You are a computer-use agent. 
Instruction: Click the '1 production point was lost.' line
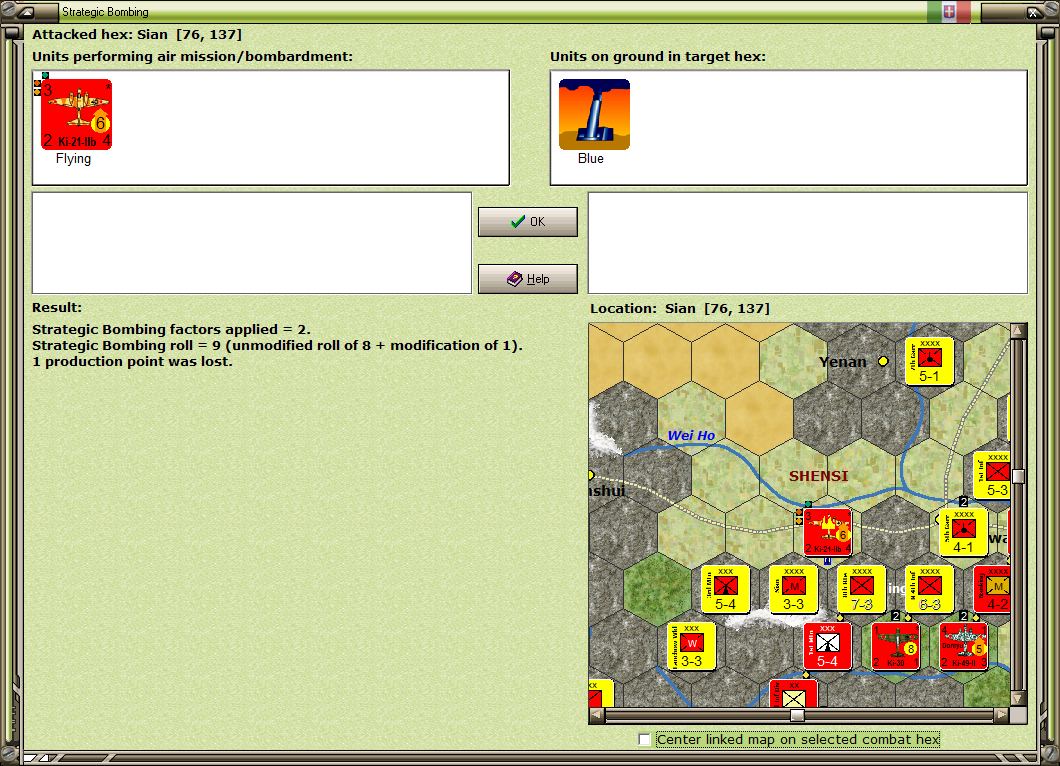click(132, 362)
